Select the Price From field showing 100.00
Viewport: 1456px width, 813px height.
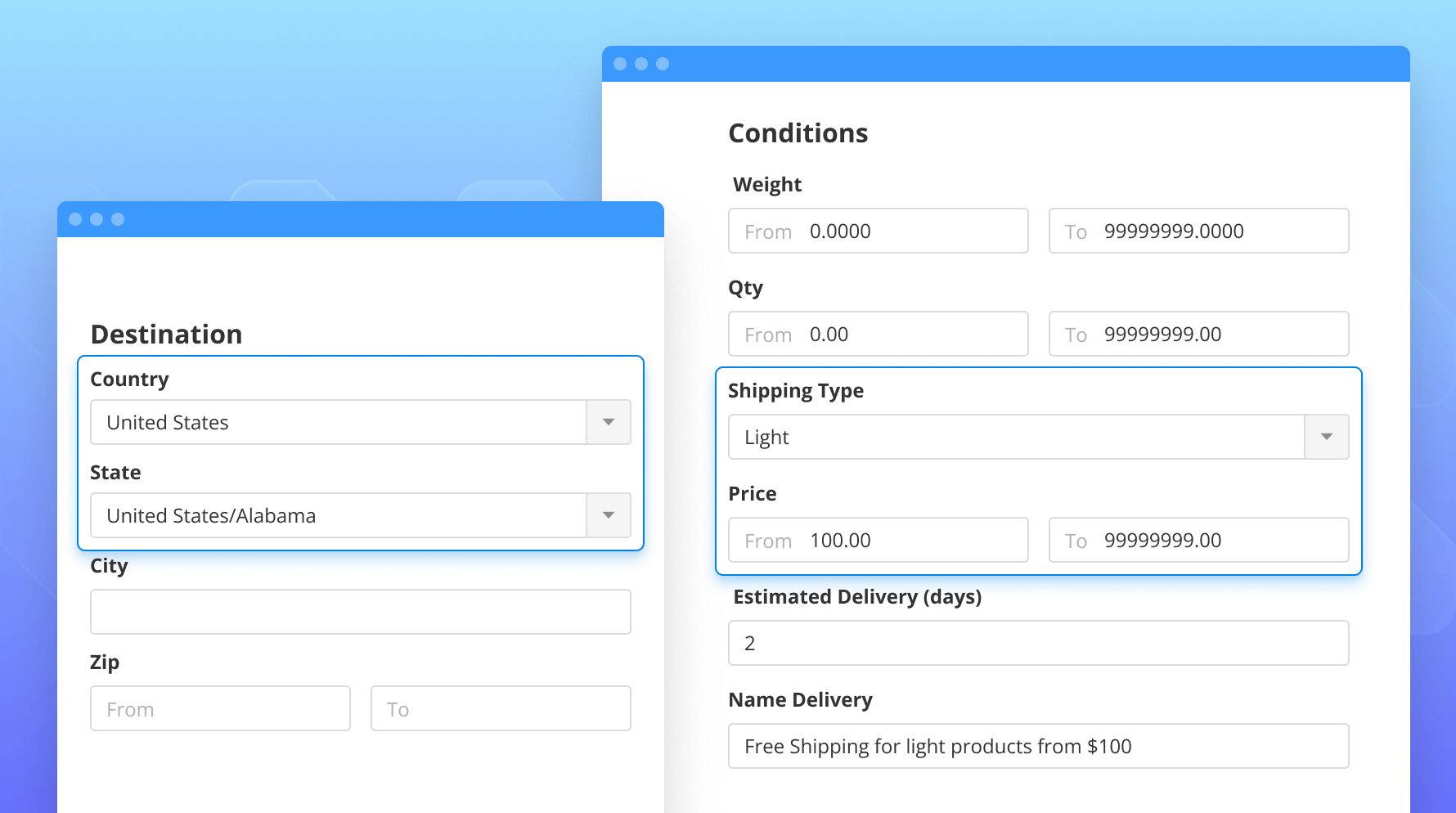(878, 540)
